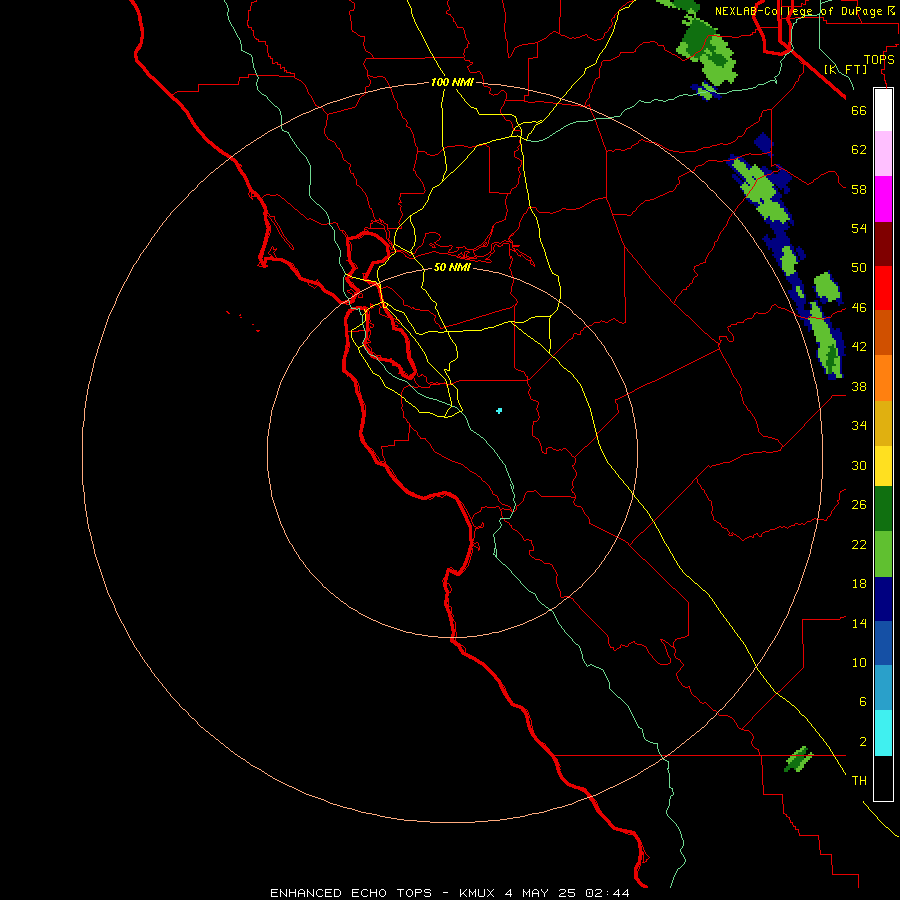Select the light orange legend swatch

tap(883, 378)
